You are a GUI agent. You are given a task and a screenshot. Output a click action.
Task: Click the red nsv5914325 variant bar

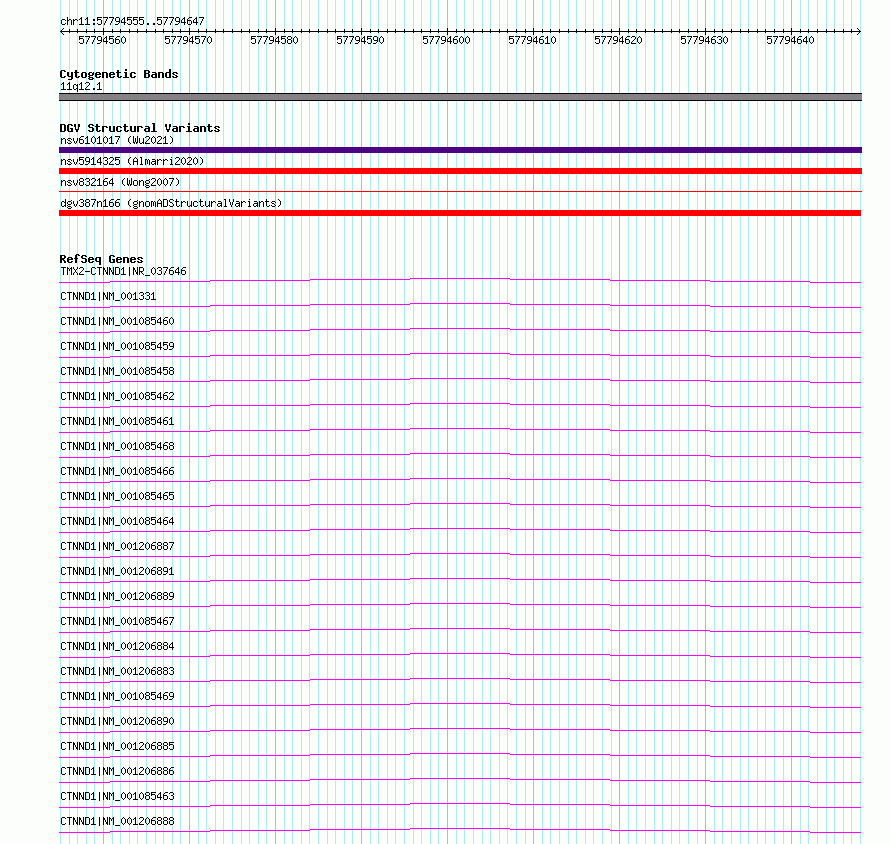(x=460, y=171)
